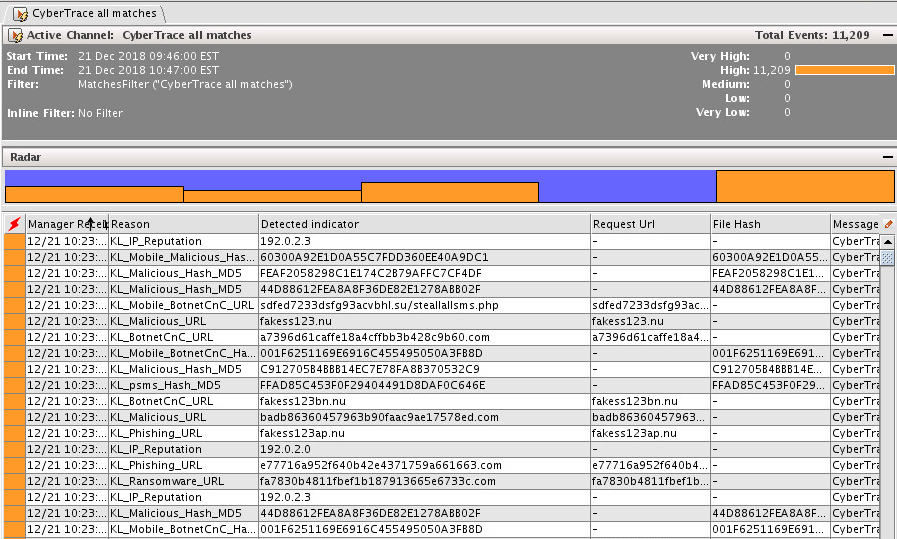Screen dimensions: 897x539
Task: Click the scrollbar up arrow button
Action: pos(887,241)
